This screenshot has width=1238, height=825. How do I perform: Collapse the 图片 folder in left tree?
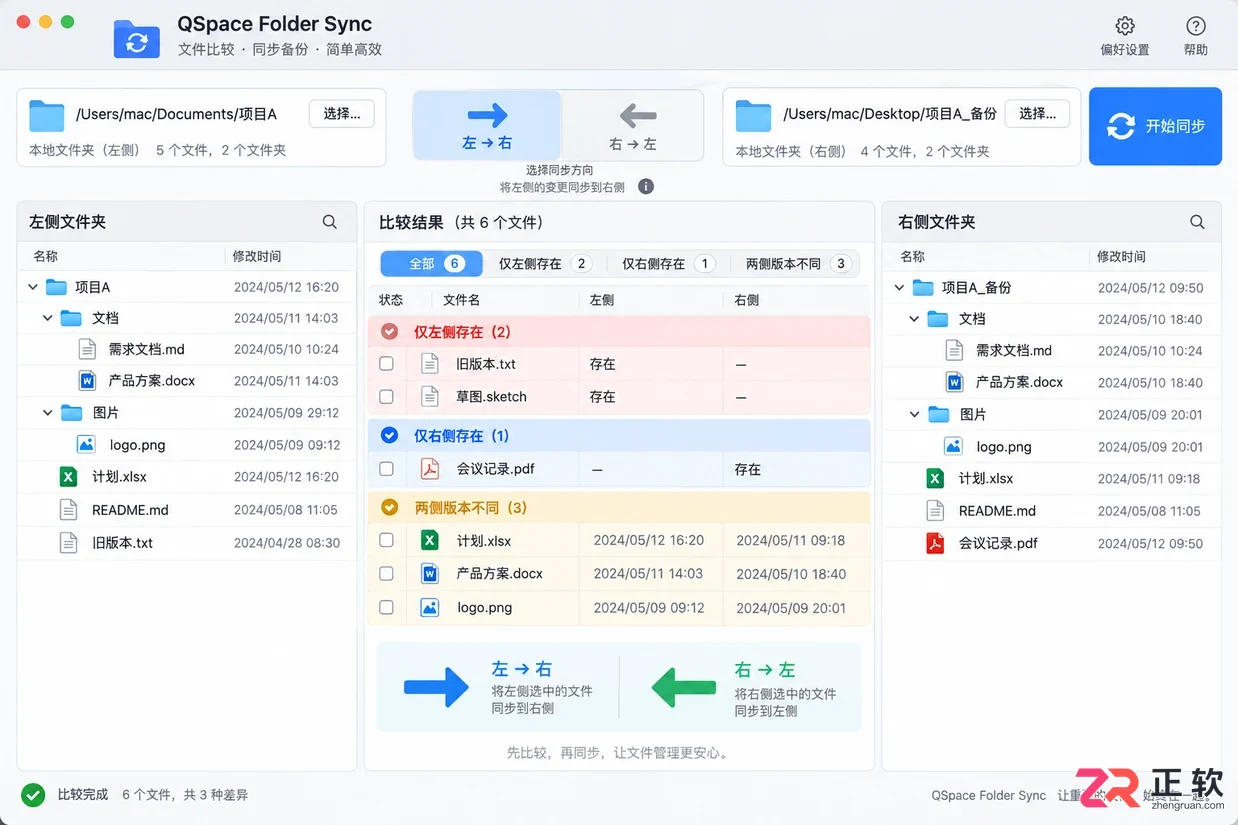click(48, 412)
